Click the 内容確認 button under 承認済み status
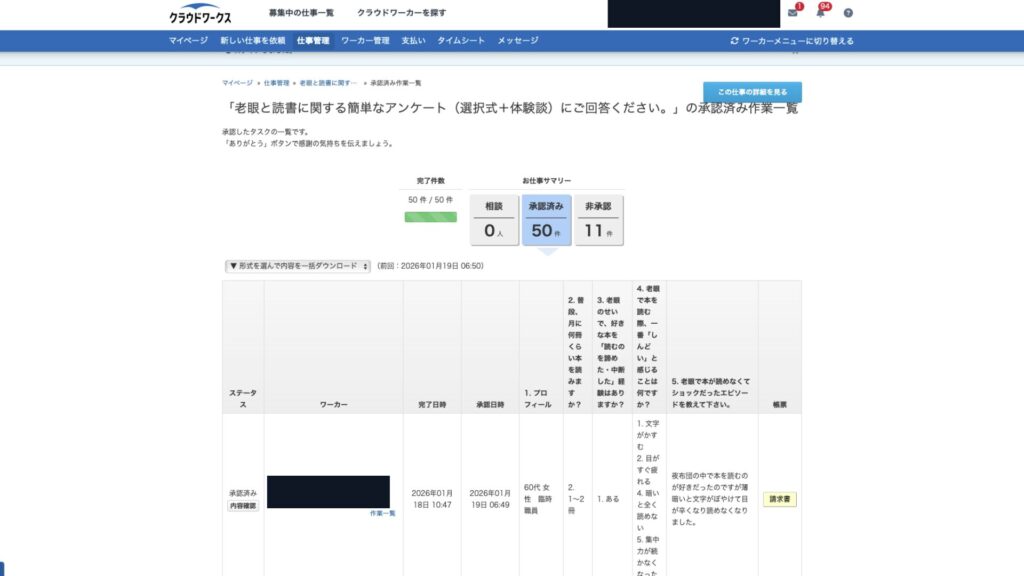 click(243, 506)
